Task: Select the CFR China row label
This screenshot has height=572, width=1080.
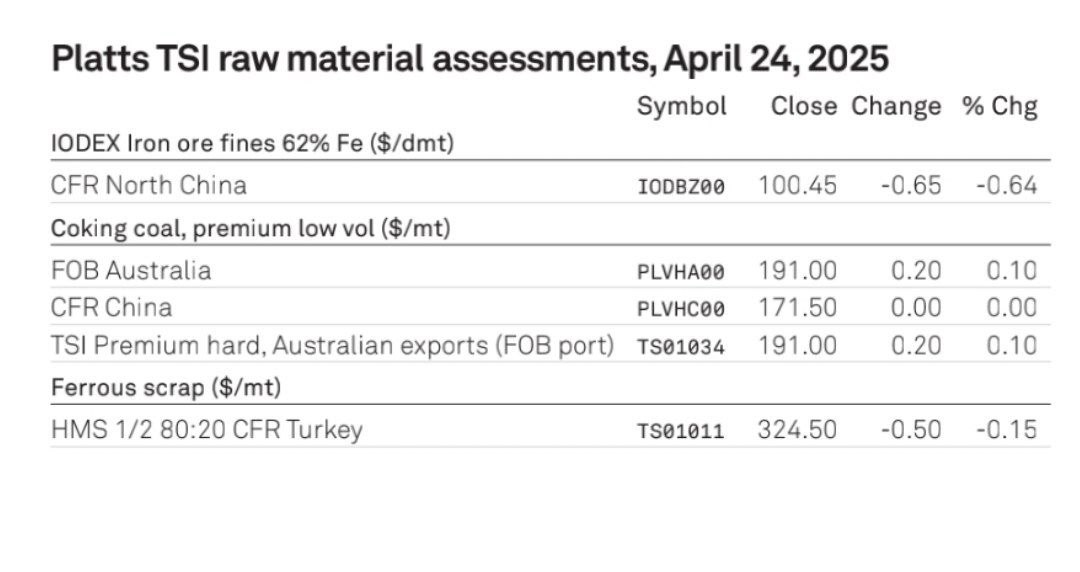Action: tap(111, 307)
